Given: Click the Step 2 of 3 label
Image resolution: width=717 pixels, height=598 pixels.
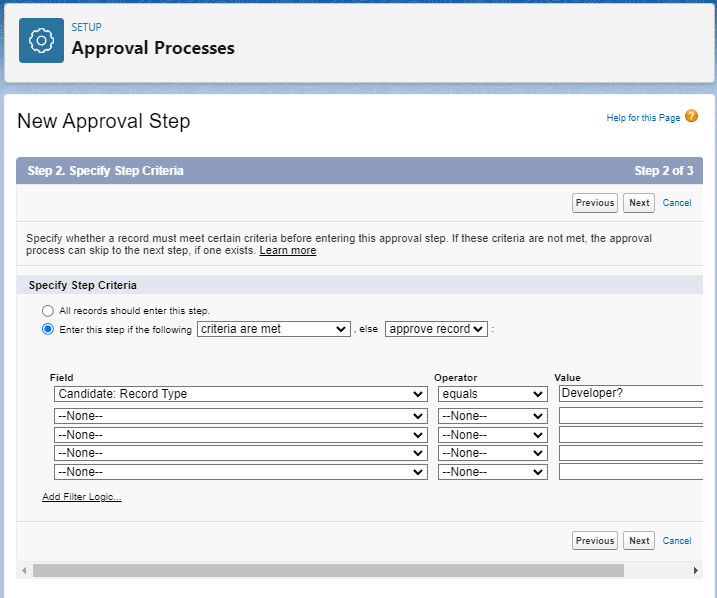Looking at the screenshot, I should click(x=663, y=171).
